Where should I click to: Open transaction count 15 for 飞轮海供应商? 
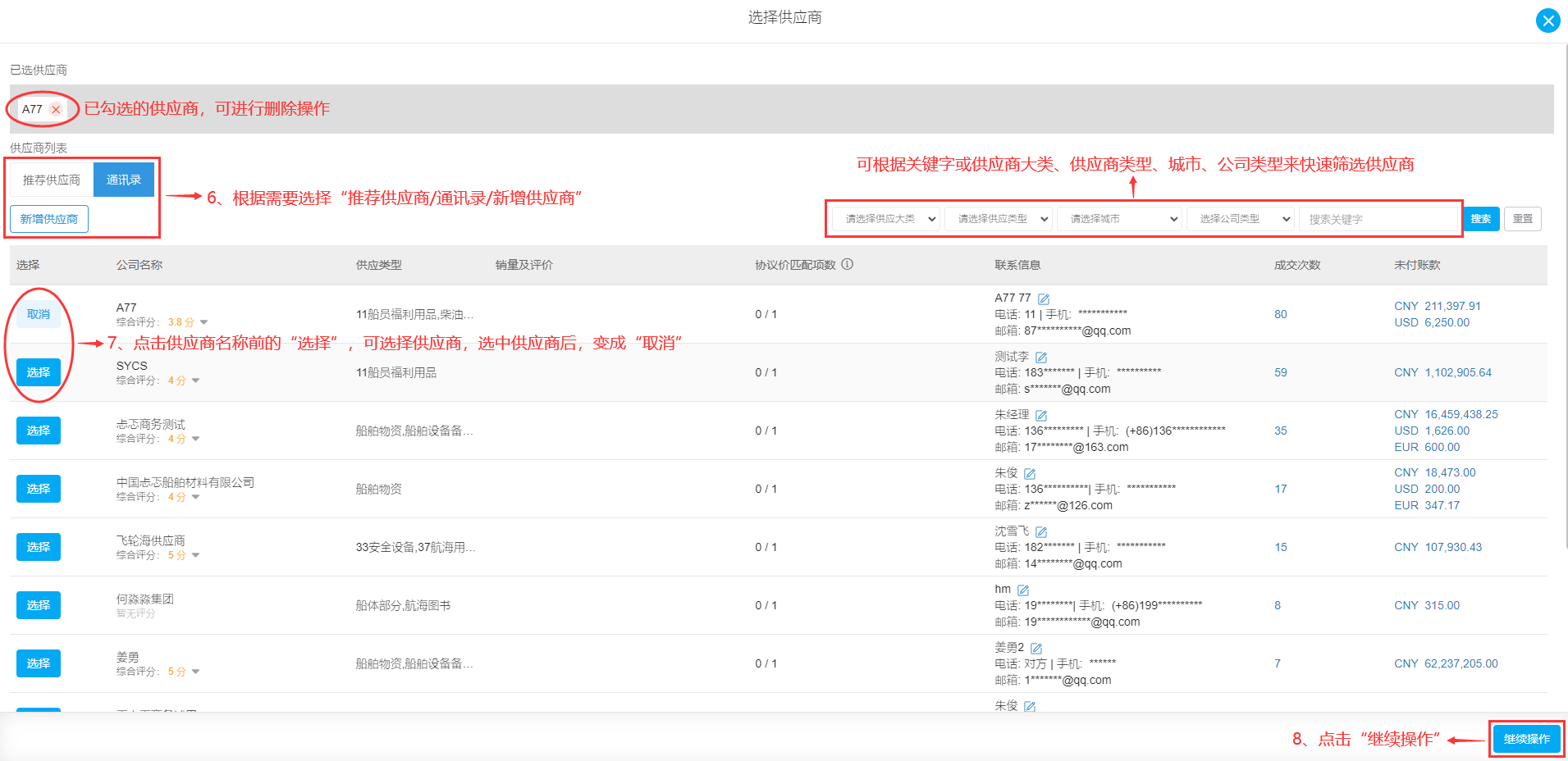pyautogui.click(x=1281, y=547)
